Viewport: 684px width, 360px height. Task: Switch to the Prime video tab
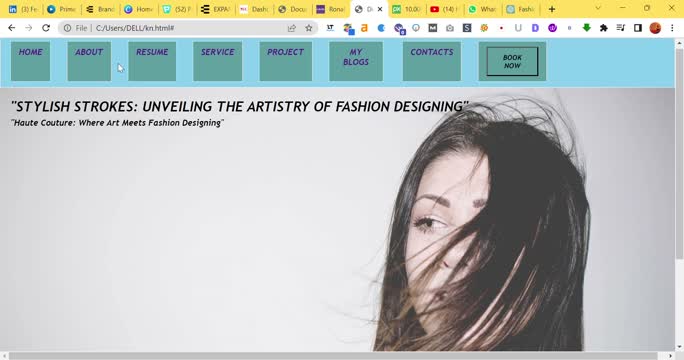pos(61,9)
